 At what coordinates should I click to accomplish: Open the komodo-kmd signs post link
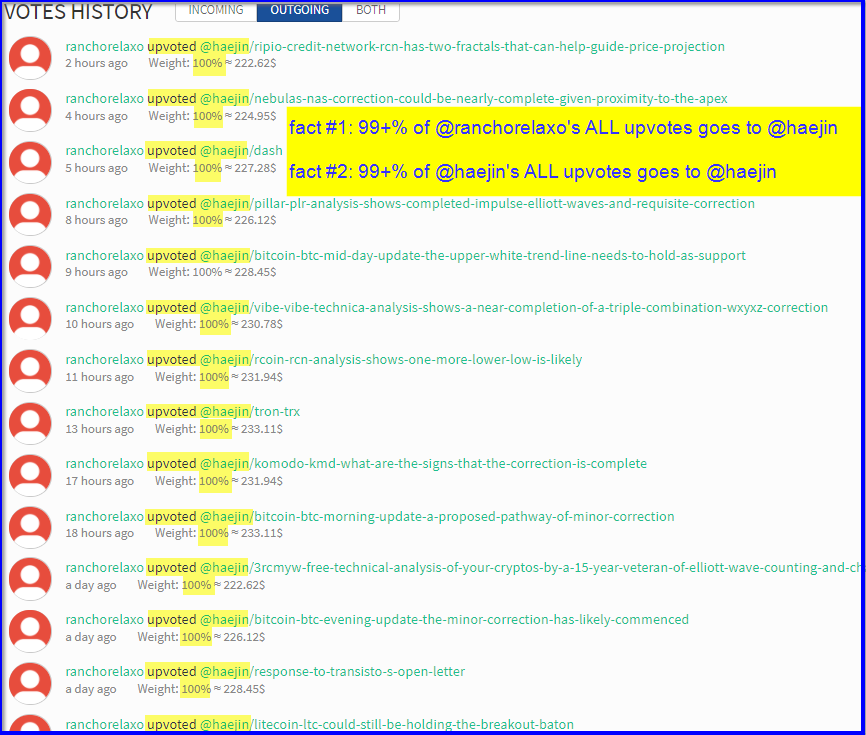[423, 463]
